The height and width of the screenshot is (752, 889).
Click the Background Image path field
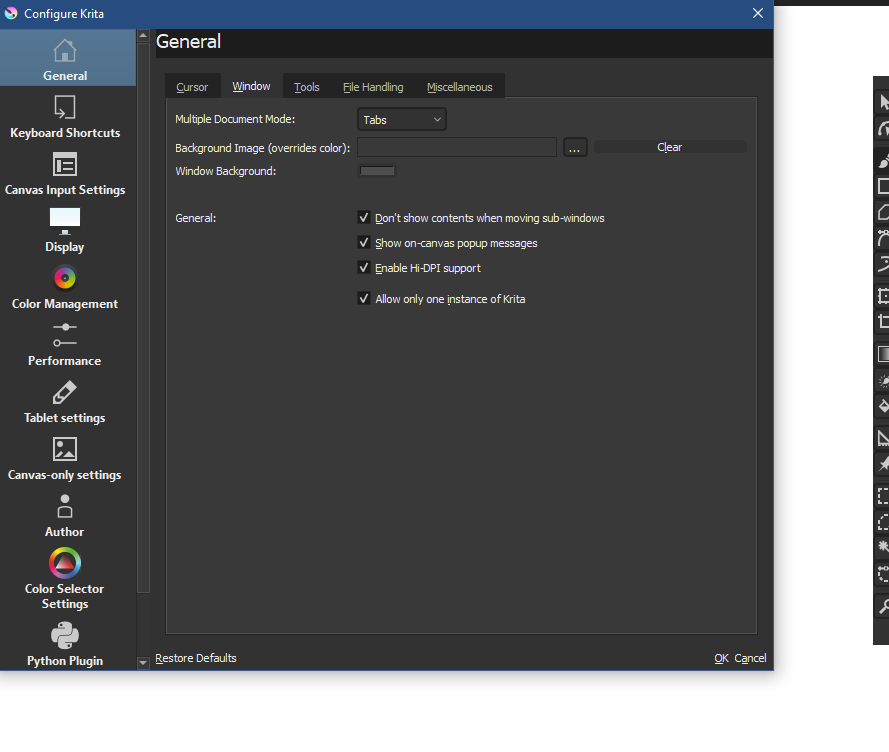point(456,148)
